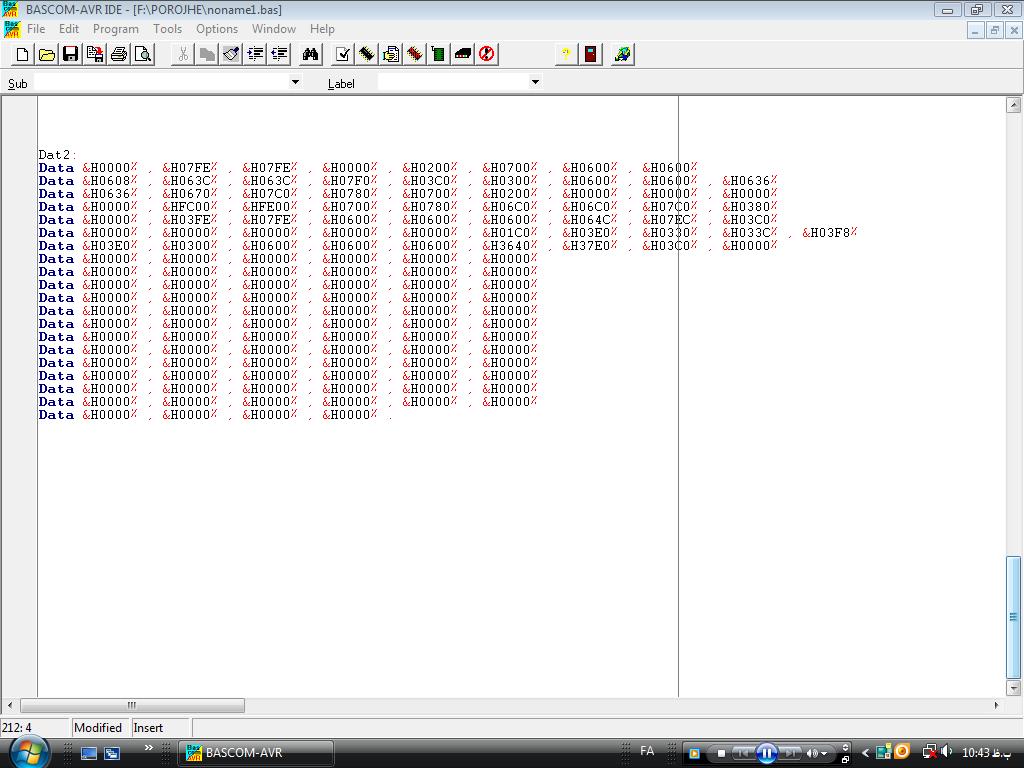Click the vertical scrollbar down arrow
1024x768 pixels.
[1014, 688]
